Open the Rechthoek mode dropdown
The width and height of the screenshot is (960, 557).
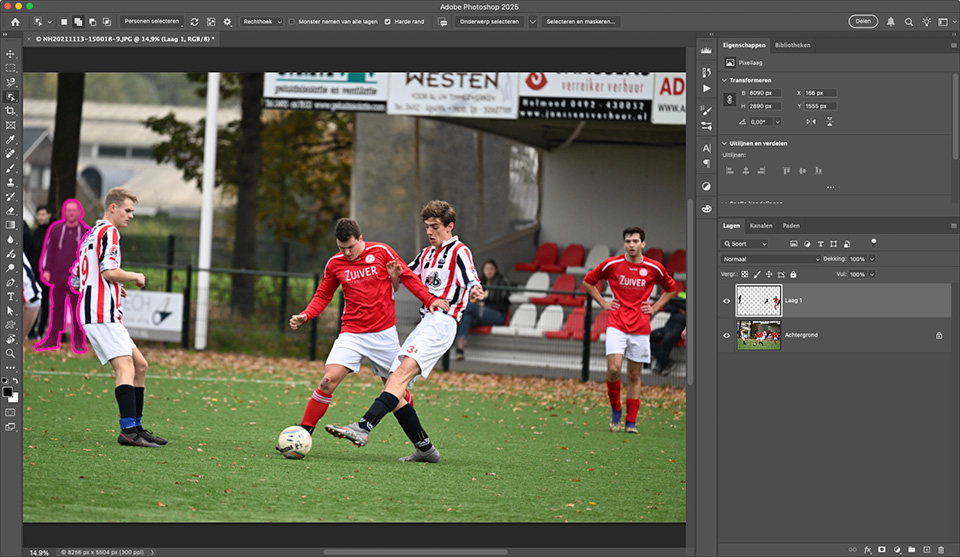pyautogui.click(x=261, y=21)
